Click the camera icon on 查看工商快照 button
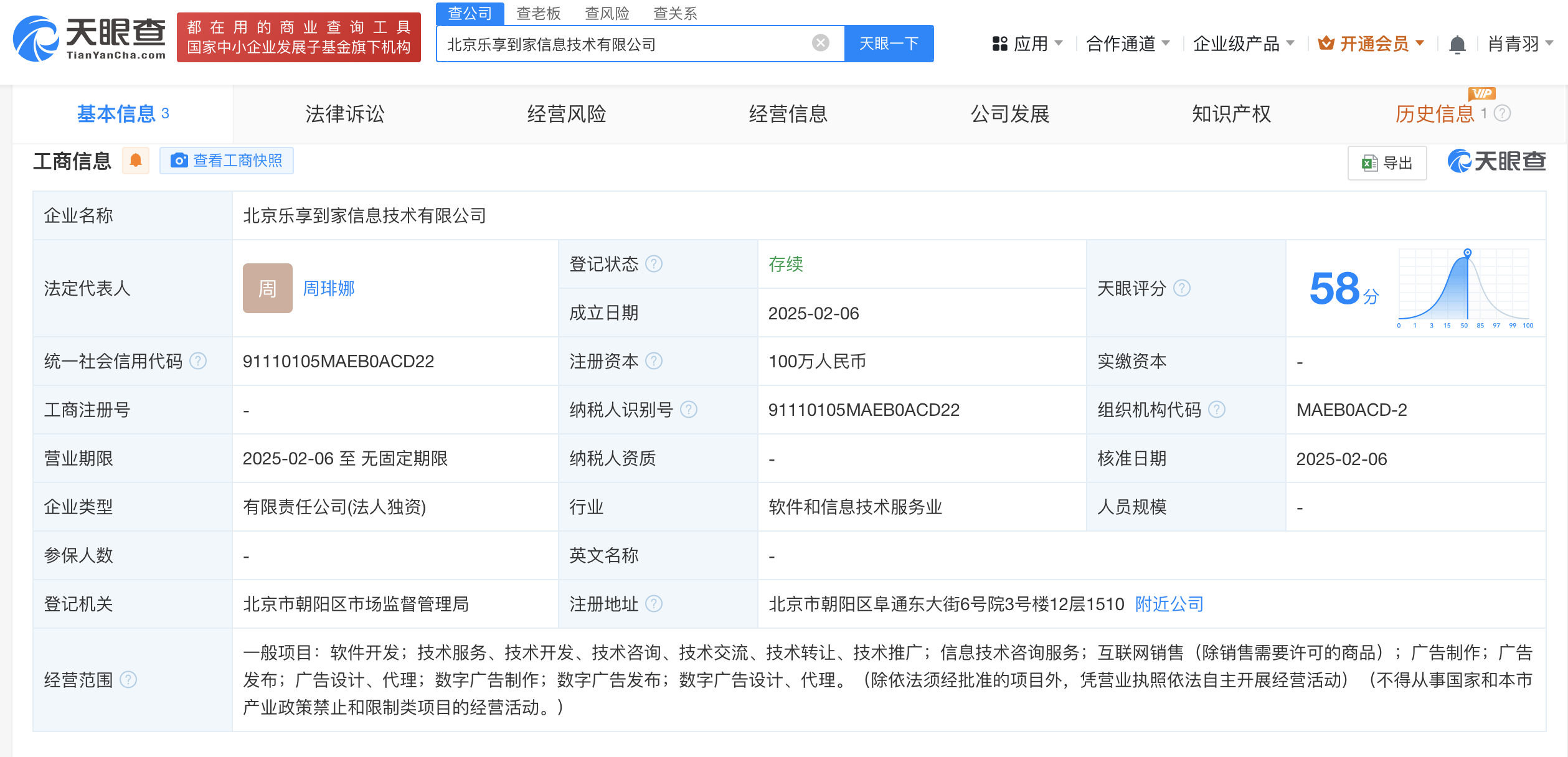 point(180,161)
